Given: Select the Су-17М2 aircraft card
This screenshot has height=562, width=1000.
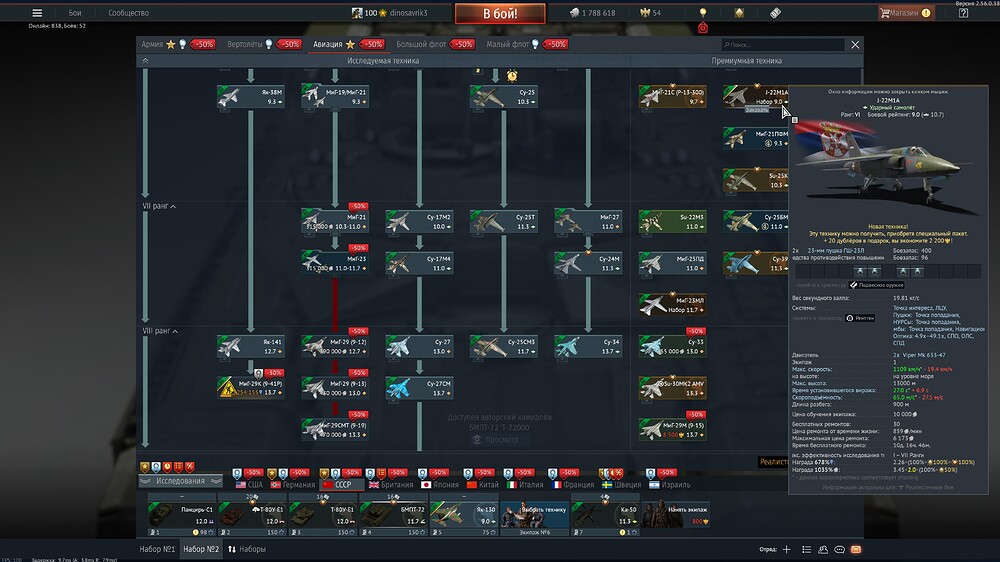Looking at the screenshot, I should tap(419, 221).
